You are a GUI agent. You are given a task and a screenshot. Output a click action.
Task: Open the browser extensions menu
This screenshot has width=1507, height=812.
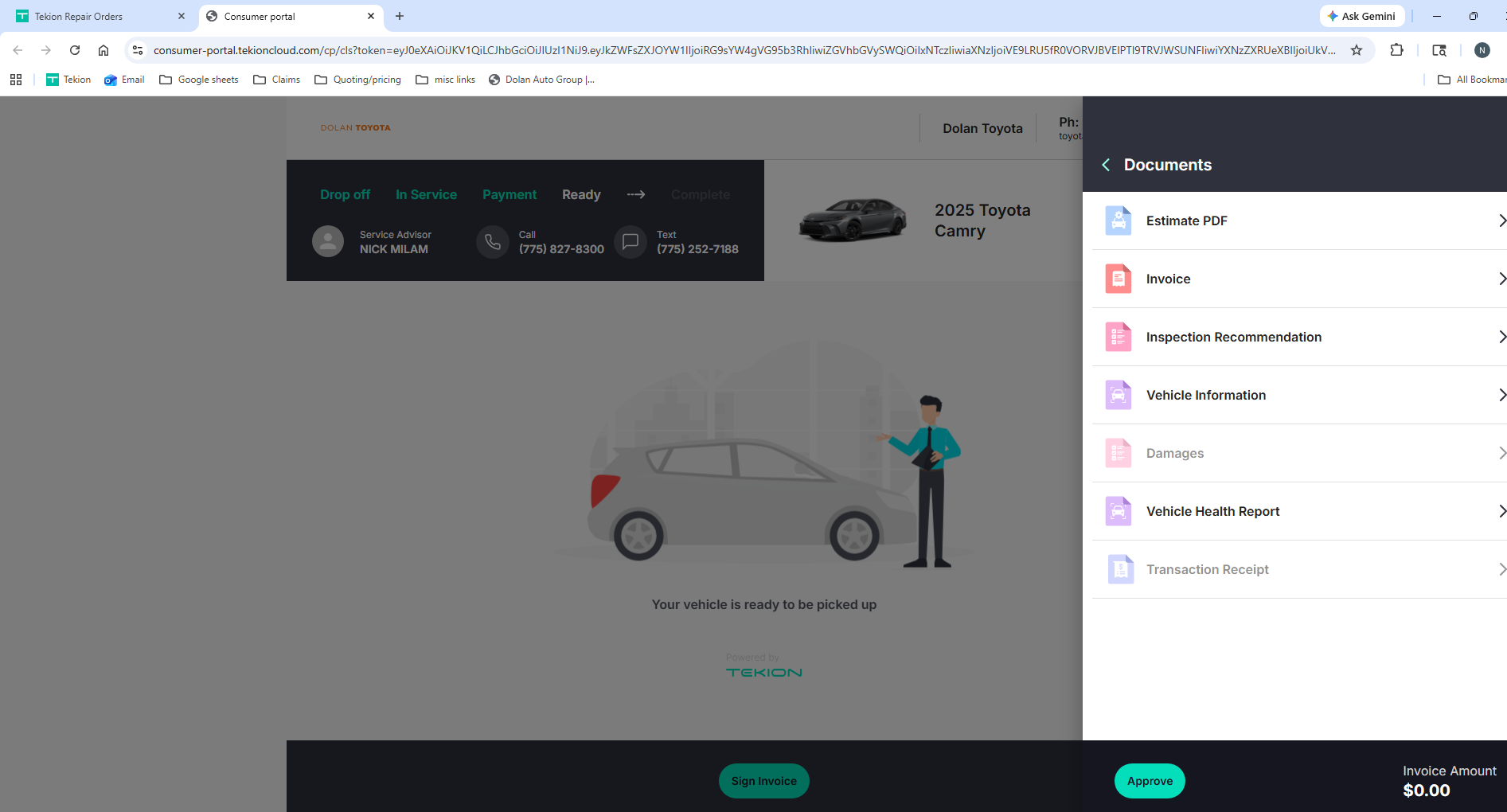1396,50
